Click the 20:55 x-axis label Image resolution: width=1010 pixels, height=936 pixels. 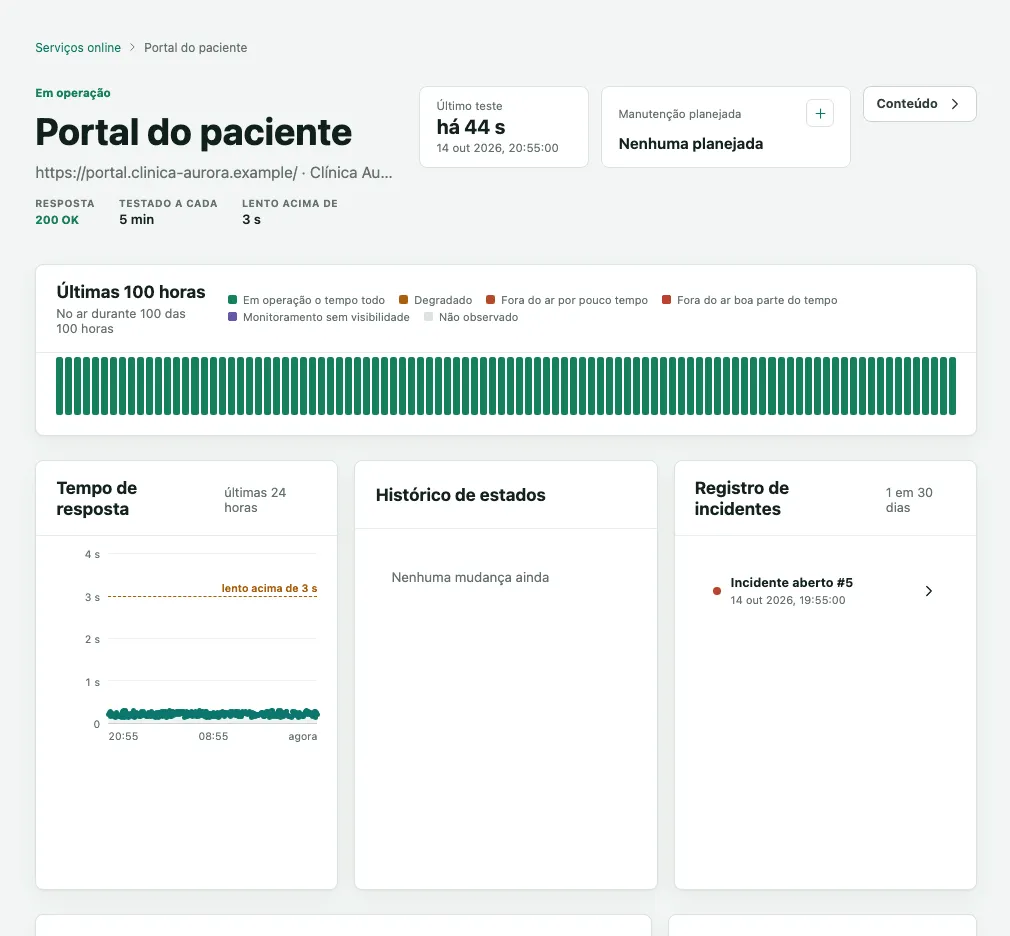pos(123,736)
